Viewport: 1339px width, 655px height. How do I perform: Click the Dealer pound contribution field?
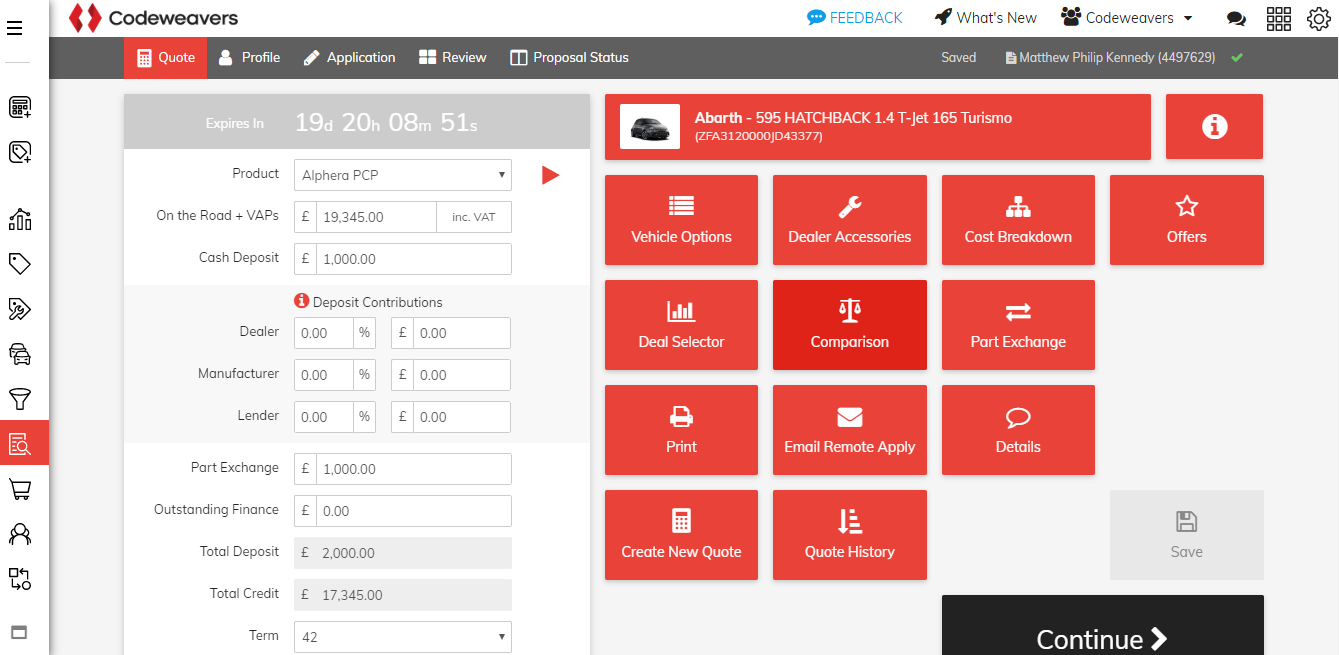pyautogui.click(x=462, y=333)
